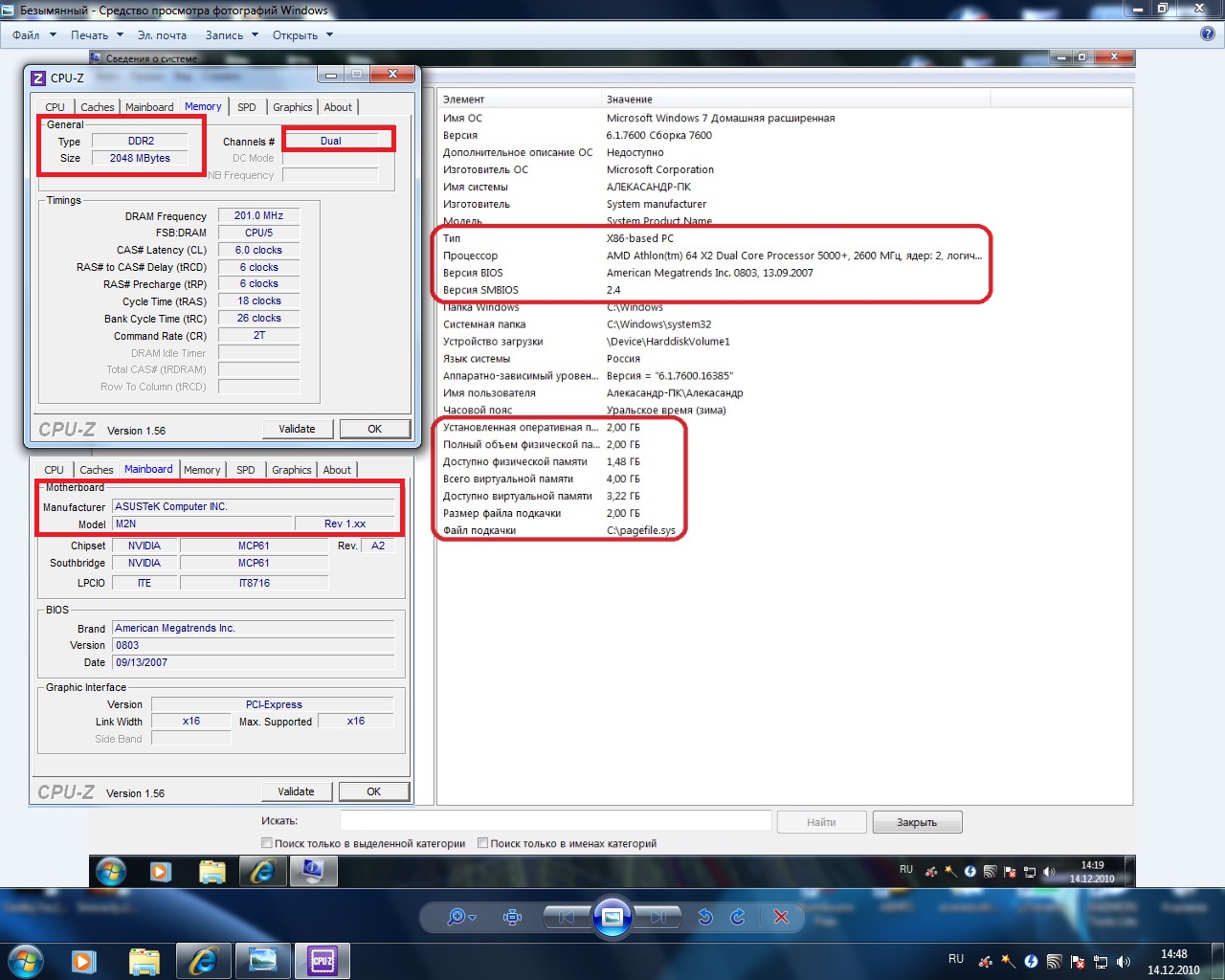This screenshot has width=1225, height=980.
Task: Click the wireless signal tray icon near 14:48
Action: (x=1054, y=962)
